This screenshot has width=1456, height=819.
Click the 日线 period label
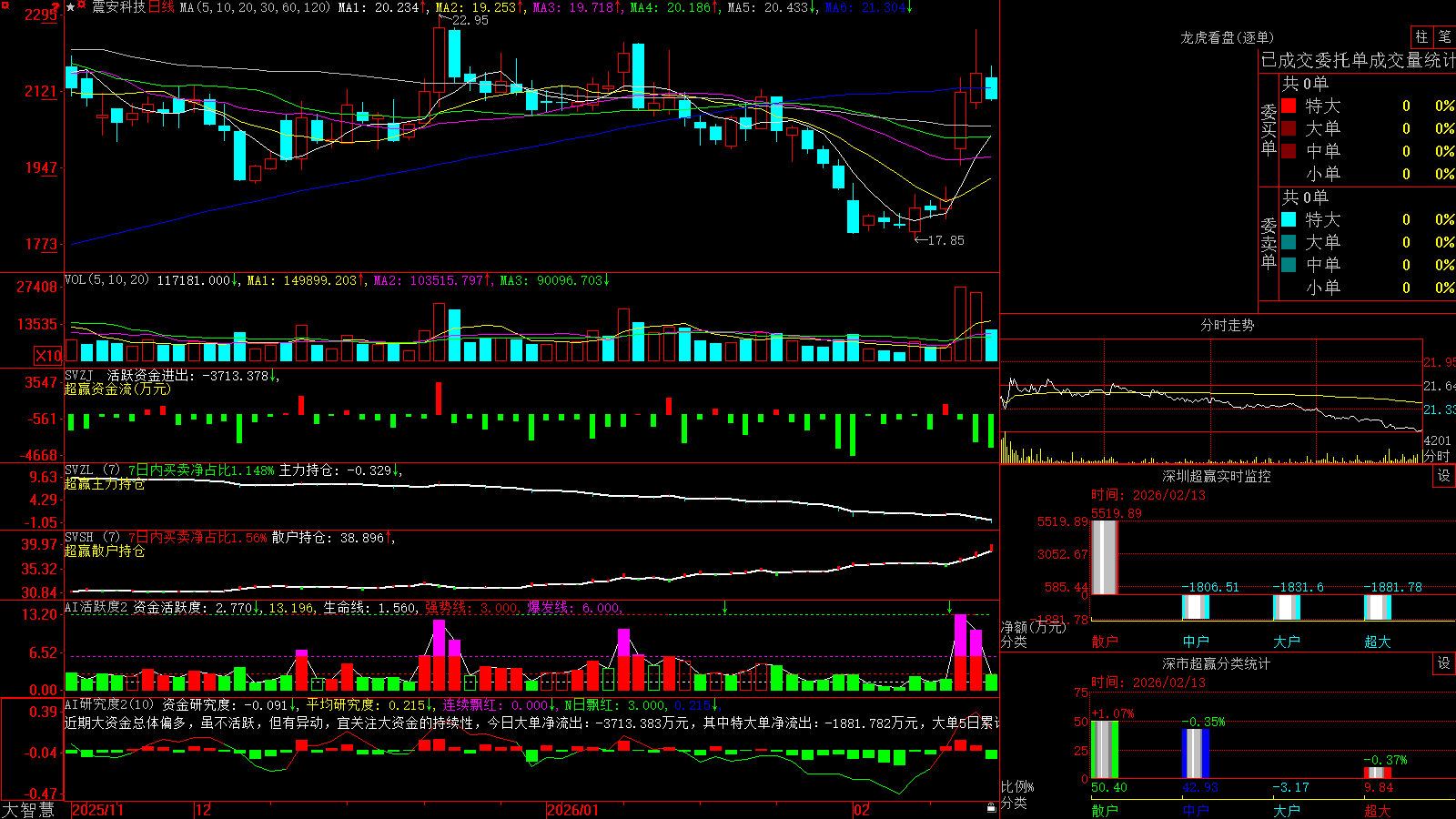[161, 7]
